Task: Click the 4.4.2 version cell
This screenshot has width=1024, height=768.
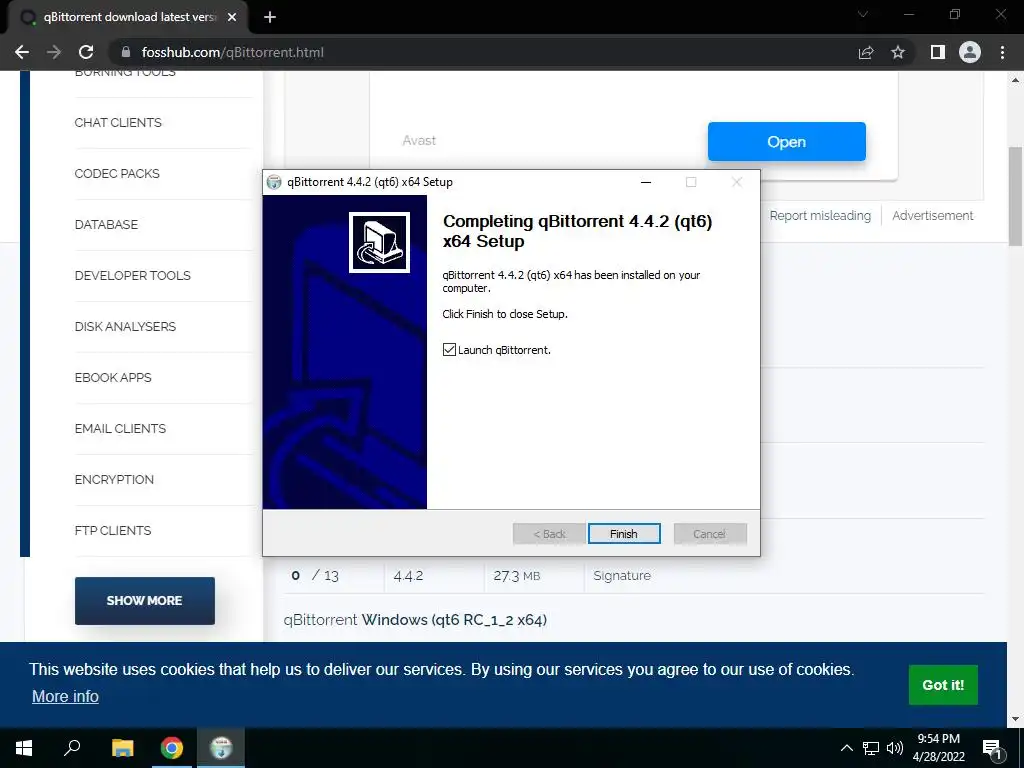Action: (408, 575)
